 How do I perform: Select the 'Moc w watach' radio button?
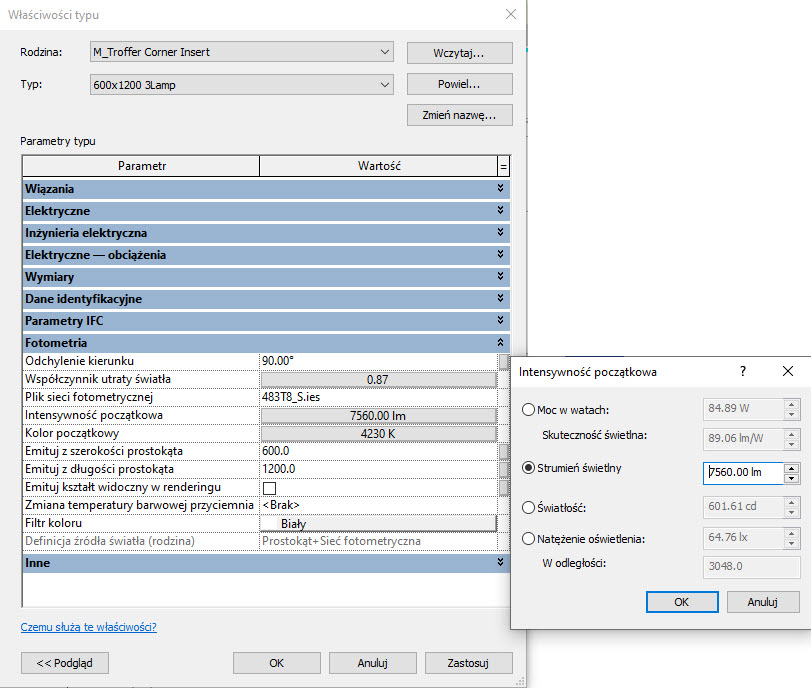[530, 410]
